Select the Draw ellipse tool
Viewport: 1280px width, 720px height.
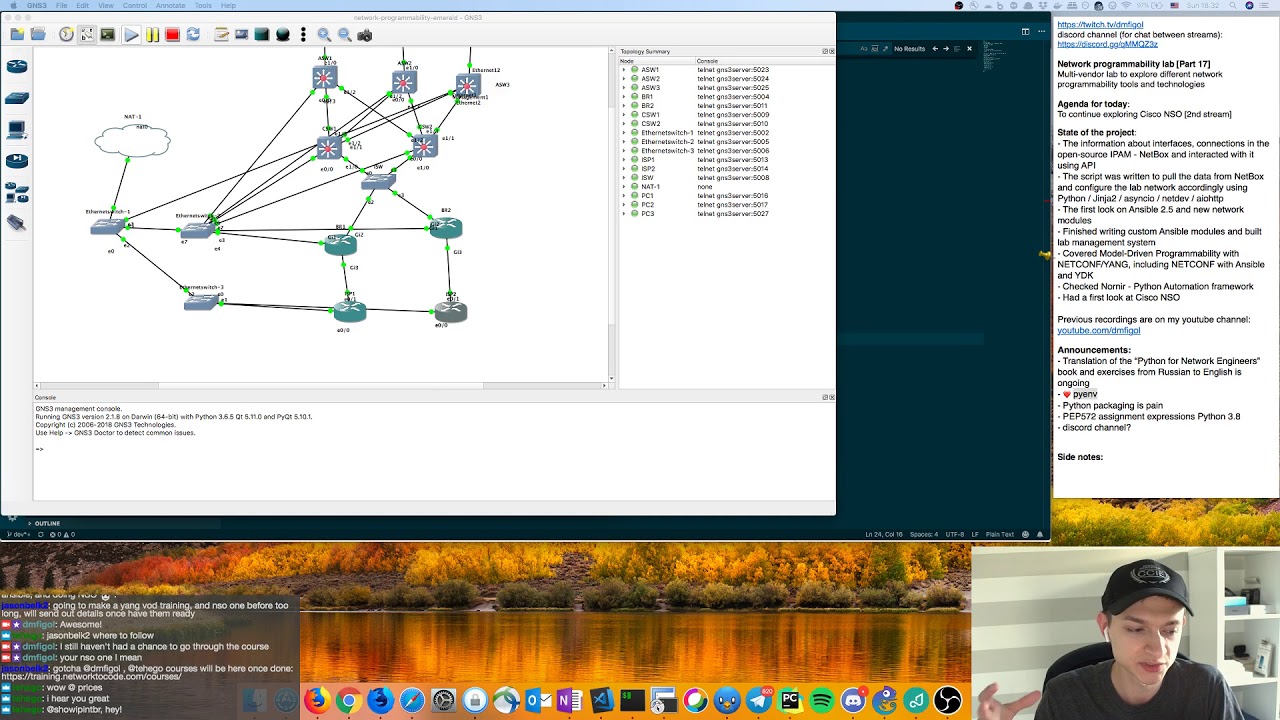[283, 35]
